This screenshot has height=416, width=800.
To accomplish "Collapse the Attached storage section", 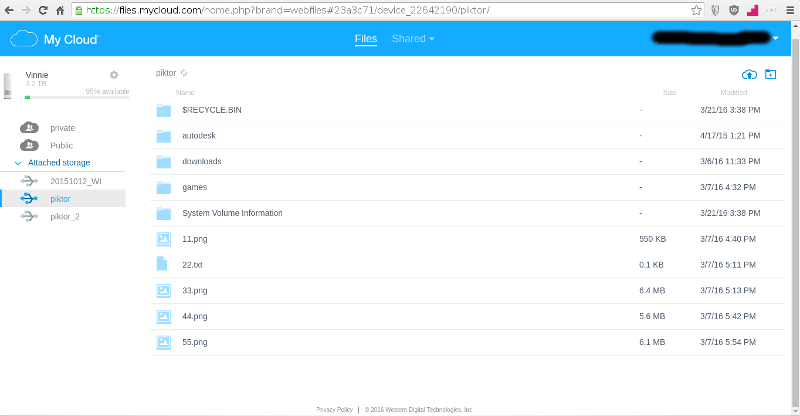I will pyautogui.click(x=18, y=162).
